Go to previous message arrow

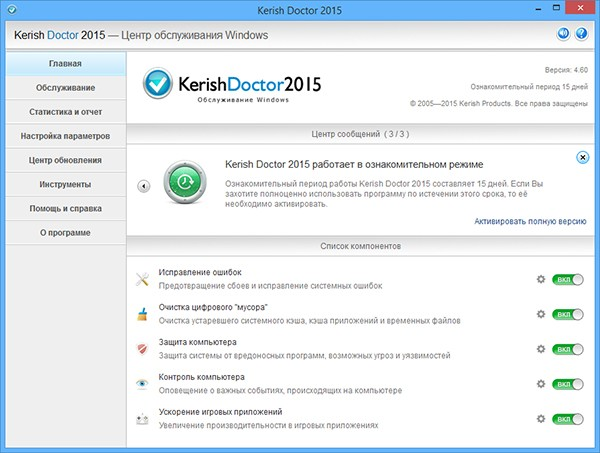pos(144,186)
